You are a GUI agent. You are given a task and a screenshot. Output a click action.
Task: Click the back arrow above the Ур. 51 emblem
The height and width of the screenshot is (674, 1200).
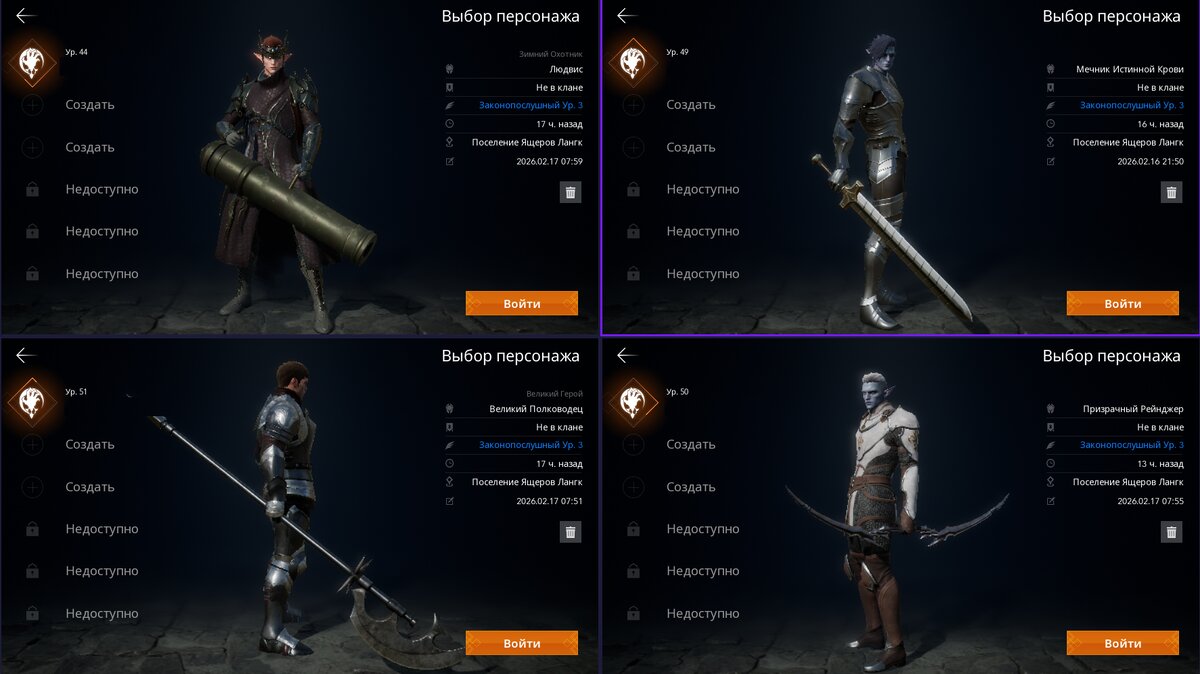tap(27, 355)
